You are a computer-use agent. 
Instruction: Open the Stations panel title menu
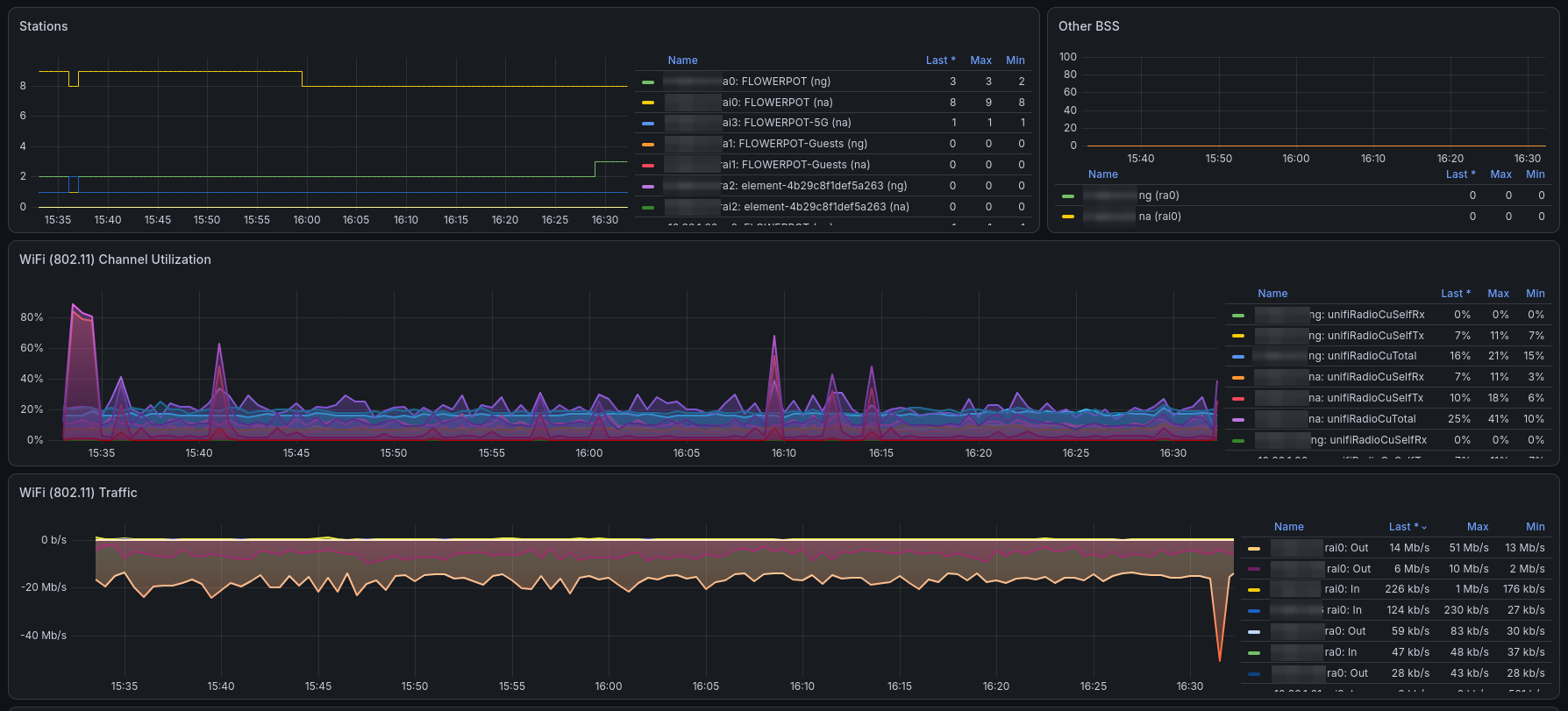click(44, 26)
